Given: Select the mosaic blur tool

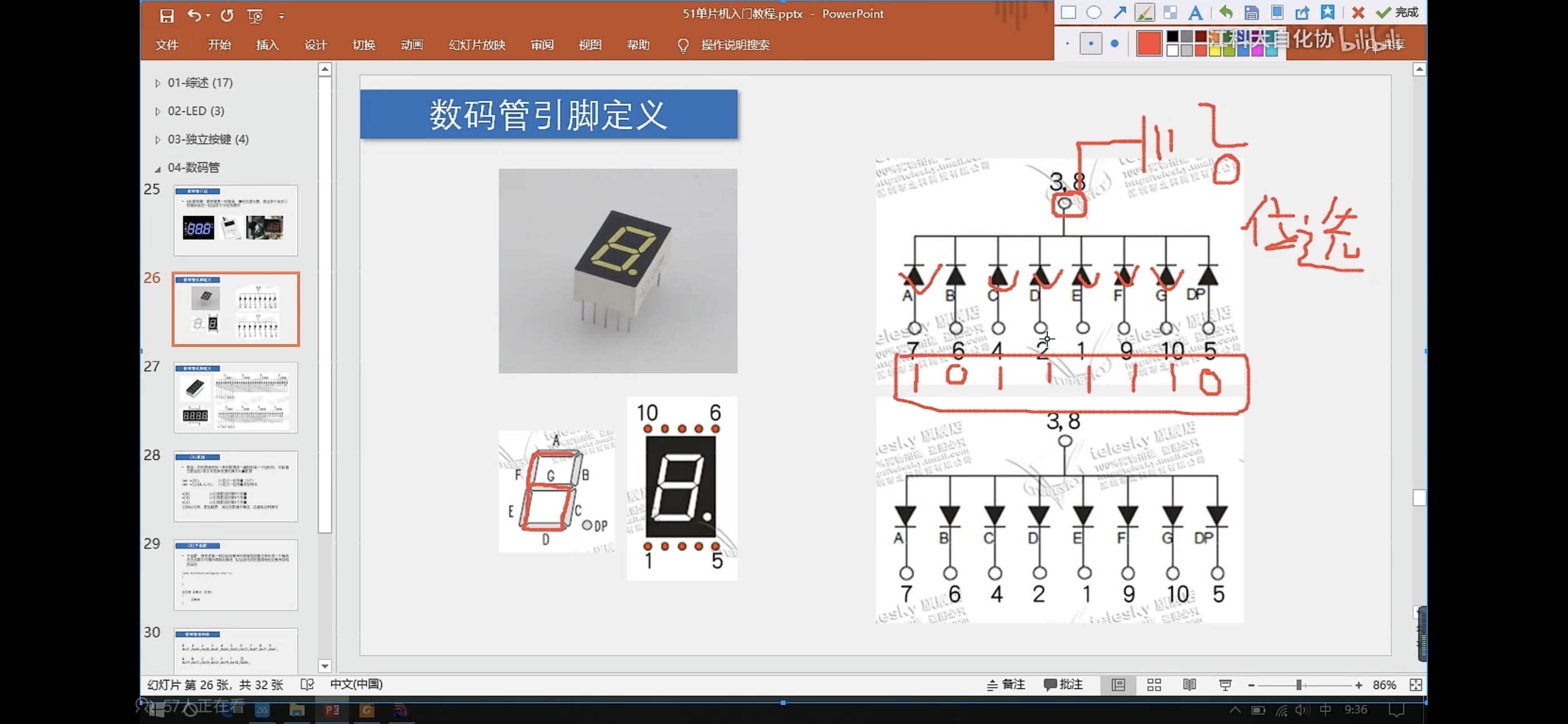Looking at the screenshot, I should click(x=1170, y=13).
